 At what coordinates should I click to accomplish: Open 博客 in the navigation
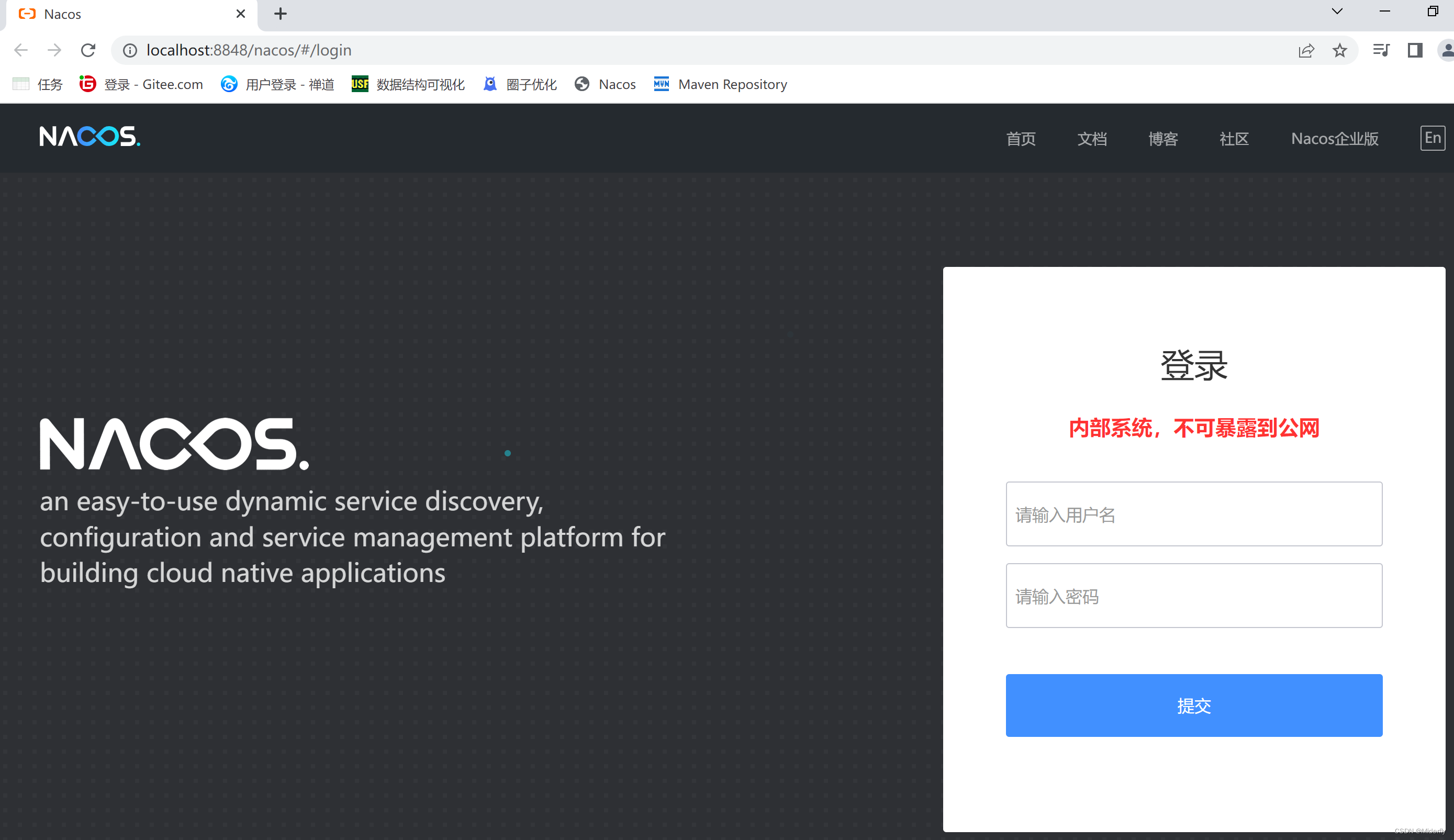pos(1162,139)
